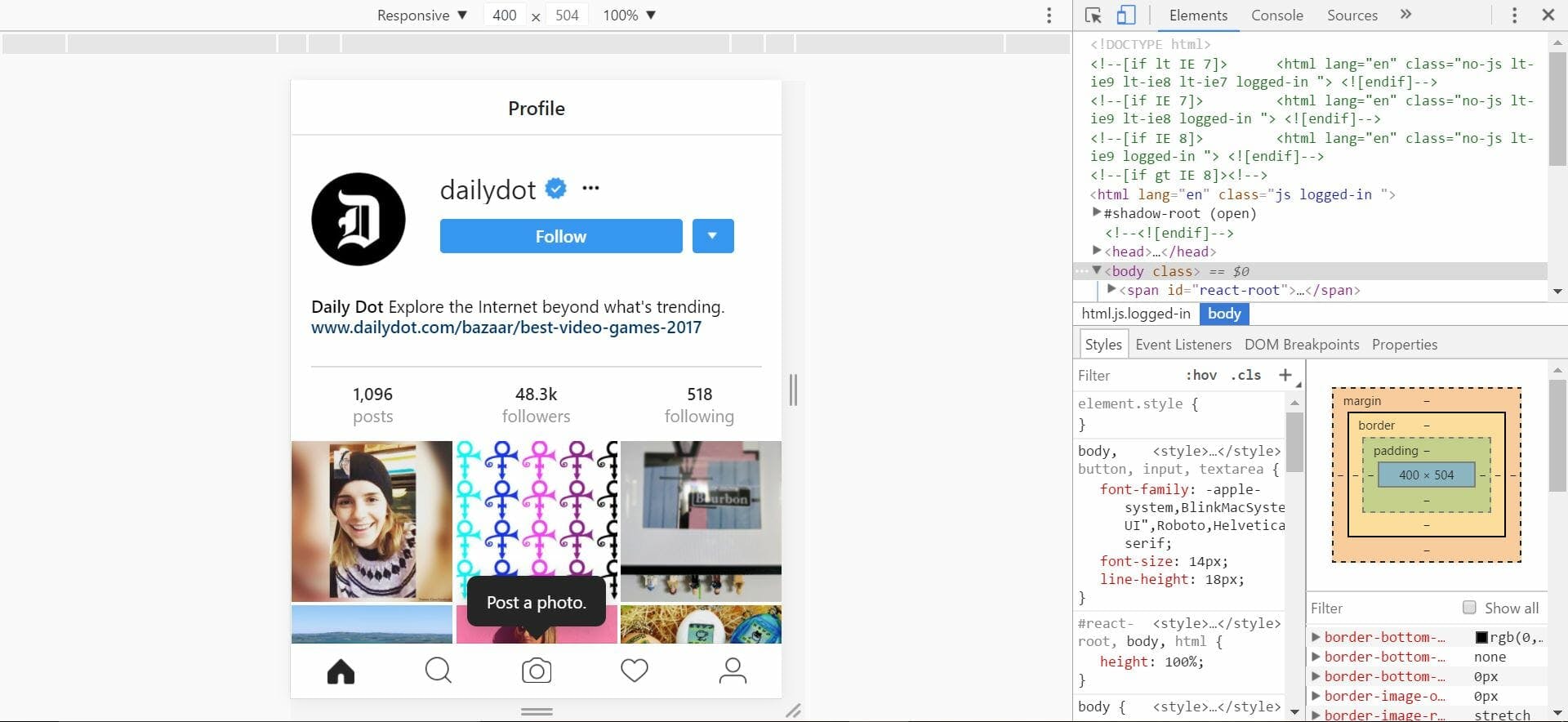Click the 400 × 504 box model content
1568x722 pixels.
(x=1426, y=475)
